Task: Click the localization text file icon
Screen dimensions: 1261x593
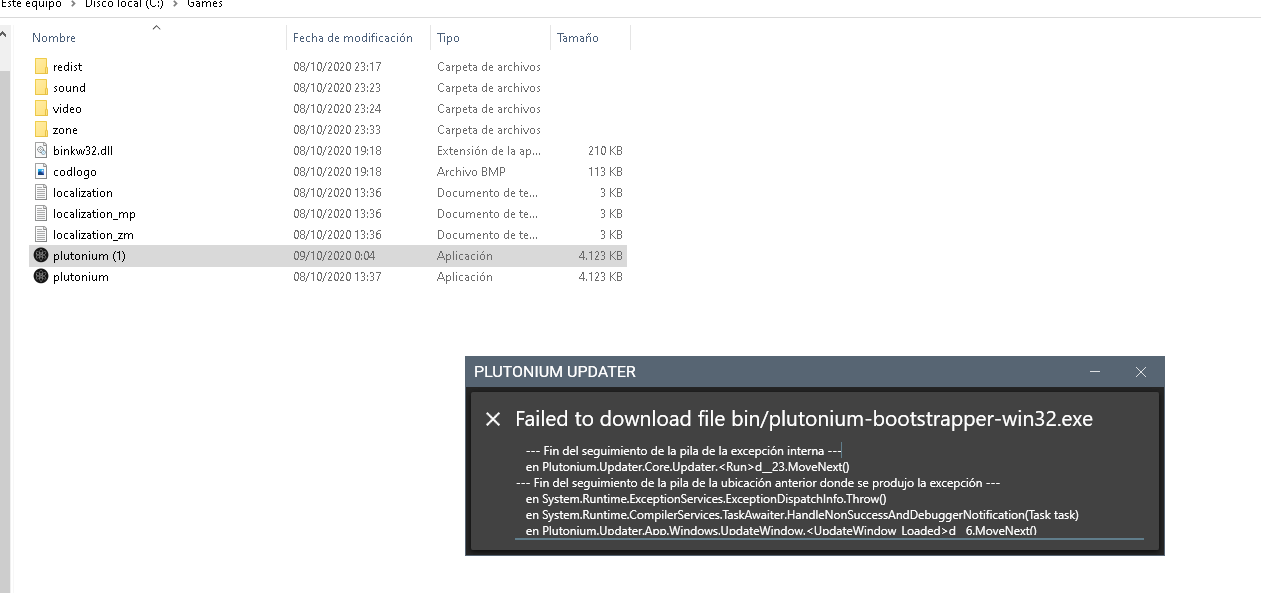Action: [x=41, y=192]
